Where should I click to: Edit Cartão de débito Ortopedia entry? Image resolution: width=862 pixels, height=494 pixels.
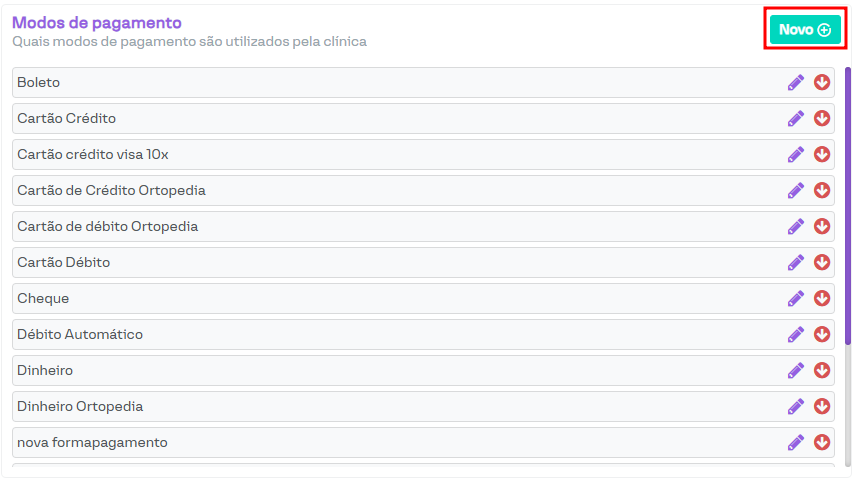point(796,226)
